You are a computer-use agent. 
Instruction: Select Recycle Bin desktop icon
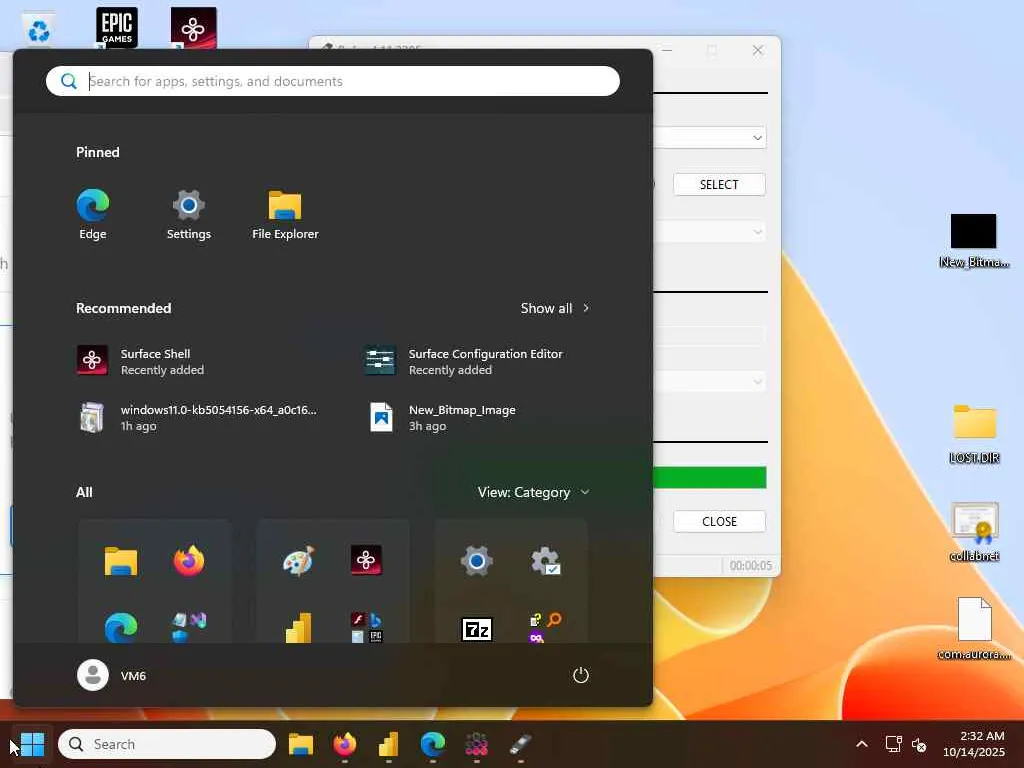tap(39, 30)
